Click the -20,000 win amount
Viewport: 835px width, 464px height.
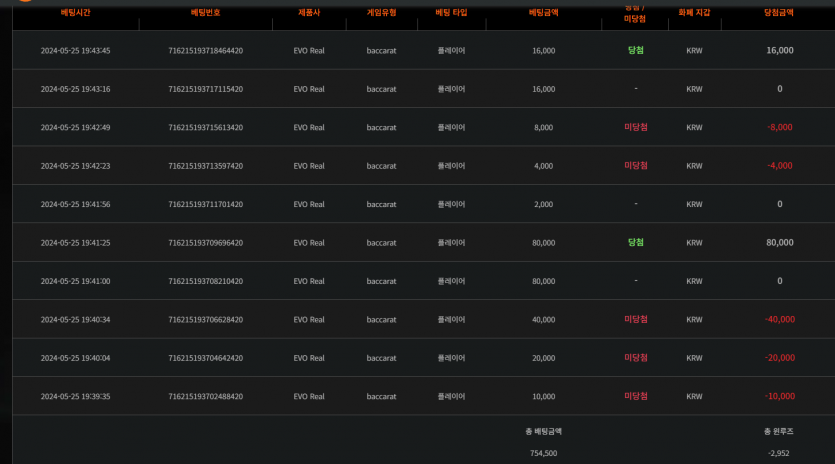pyautogui.click(x=780, y=358)
